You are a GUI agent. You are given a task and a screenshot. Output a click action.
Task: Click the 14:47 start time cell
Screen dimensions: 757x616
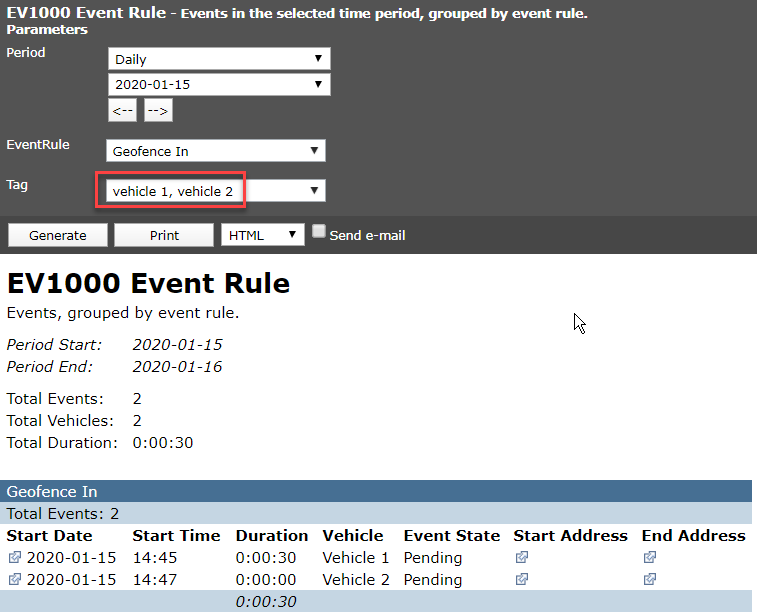click(154, 579)
